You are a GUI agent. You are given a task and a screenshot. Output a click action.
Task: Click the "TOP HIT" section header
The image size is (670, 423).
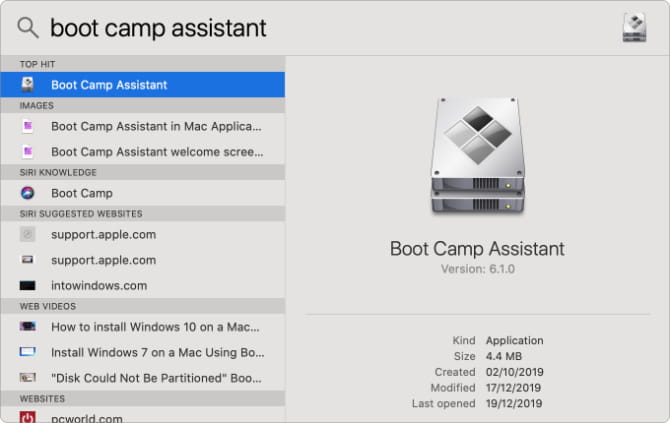tap(37, 65)
